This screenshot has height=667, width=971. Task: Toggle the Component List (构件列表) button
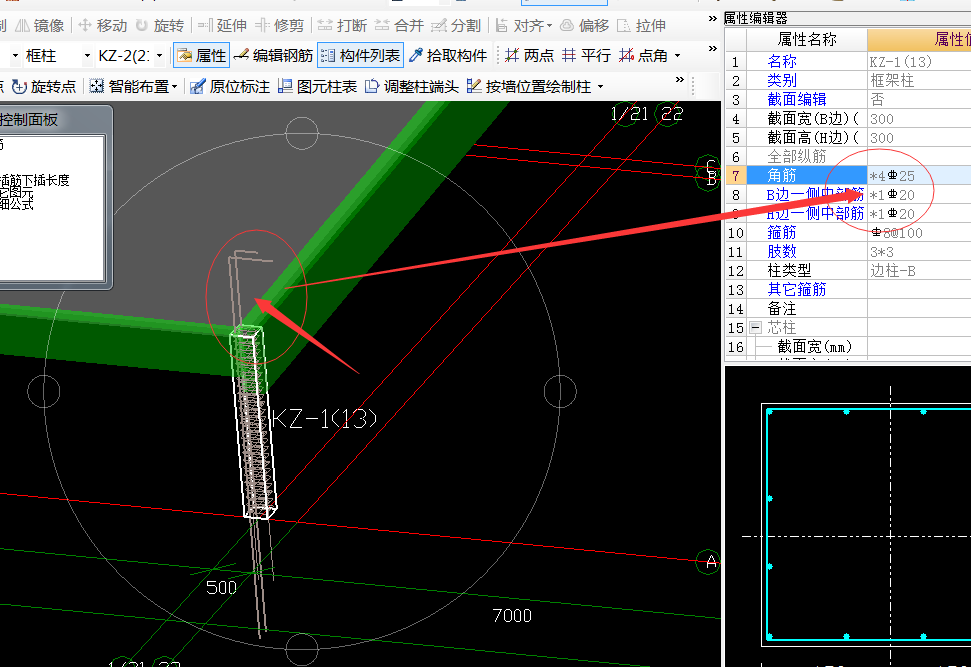[360, 56]
